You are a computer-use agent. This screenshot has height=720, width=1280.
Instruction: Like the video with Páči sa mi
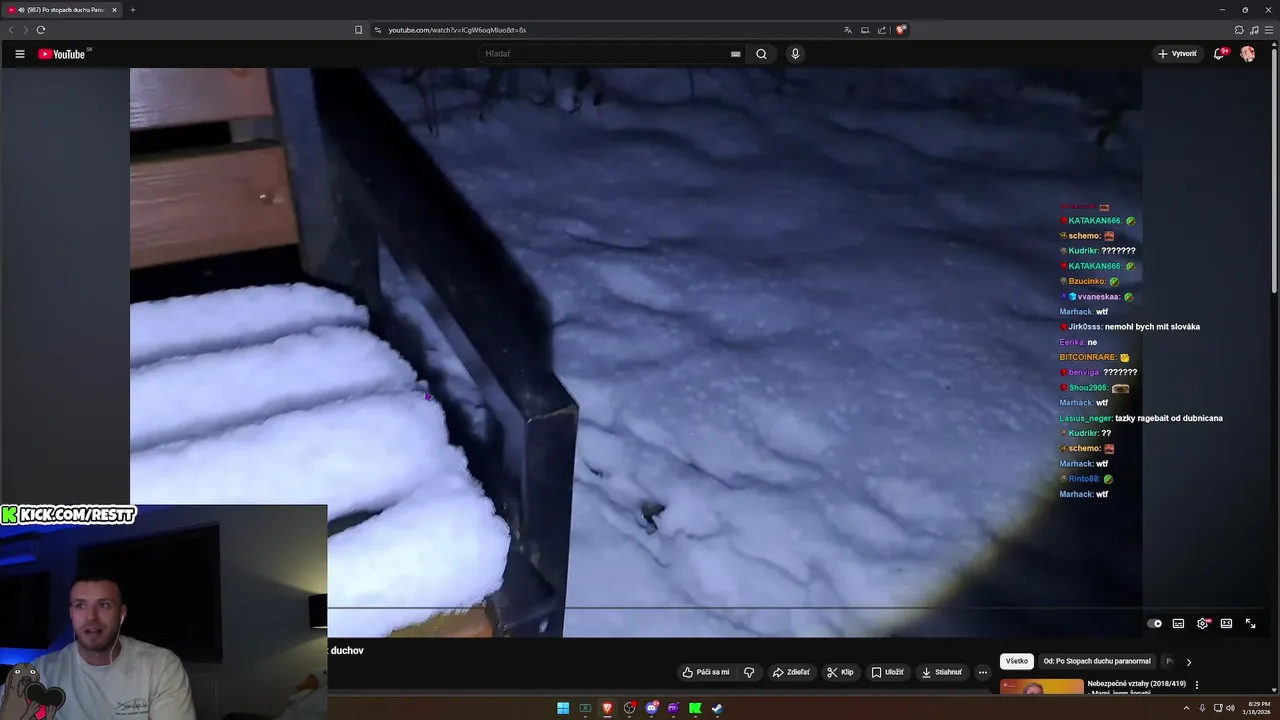pos(705,672)
